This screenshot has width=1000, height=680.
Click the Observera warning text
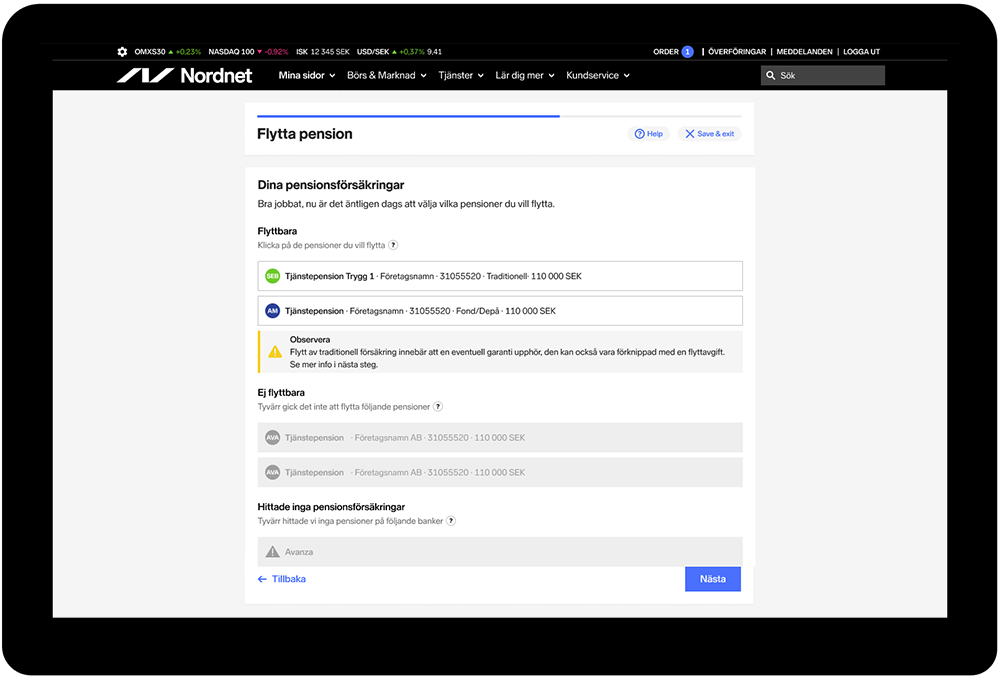click(x=507, y=352)
